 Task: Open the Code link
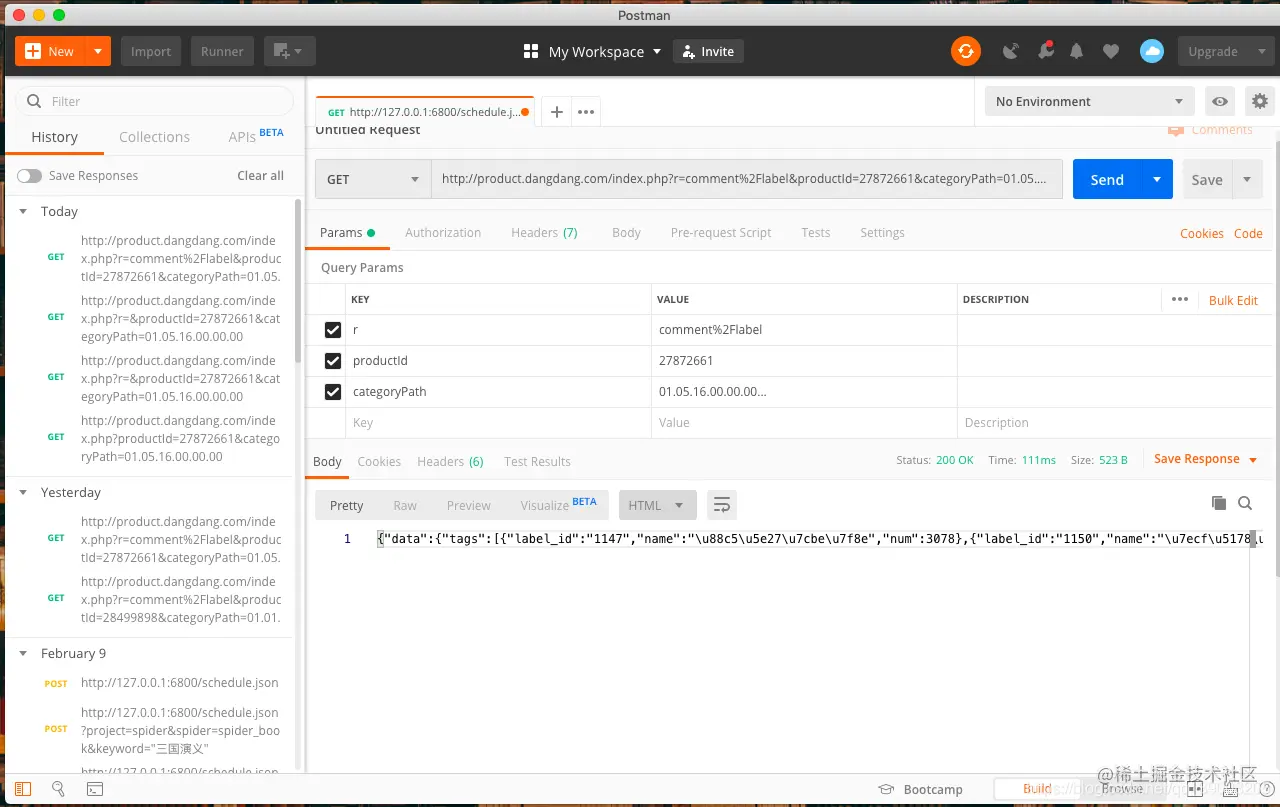[1248, 233]
